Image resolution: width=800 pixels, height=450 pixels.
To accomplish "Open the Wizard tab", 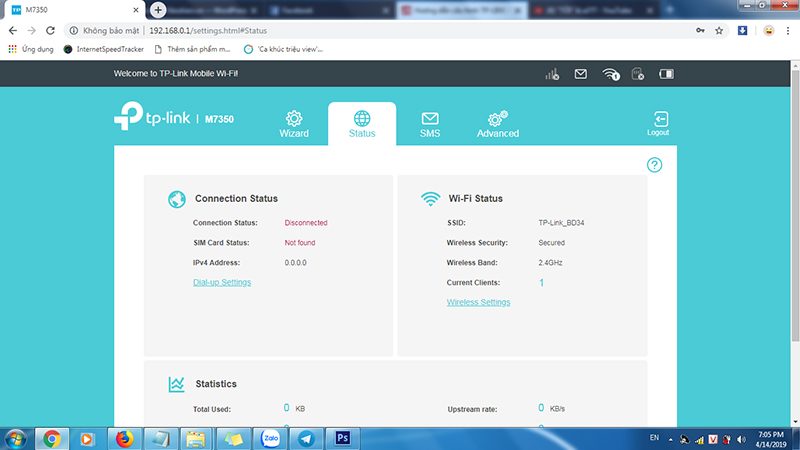I will pyautogui.click(x=294, y=124).
